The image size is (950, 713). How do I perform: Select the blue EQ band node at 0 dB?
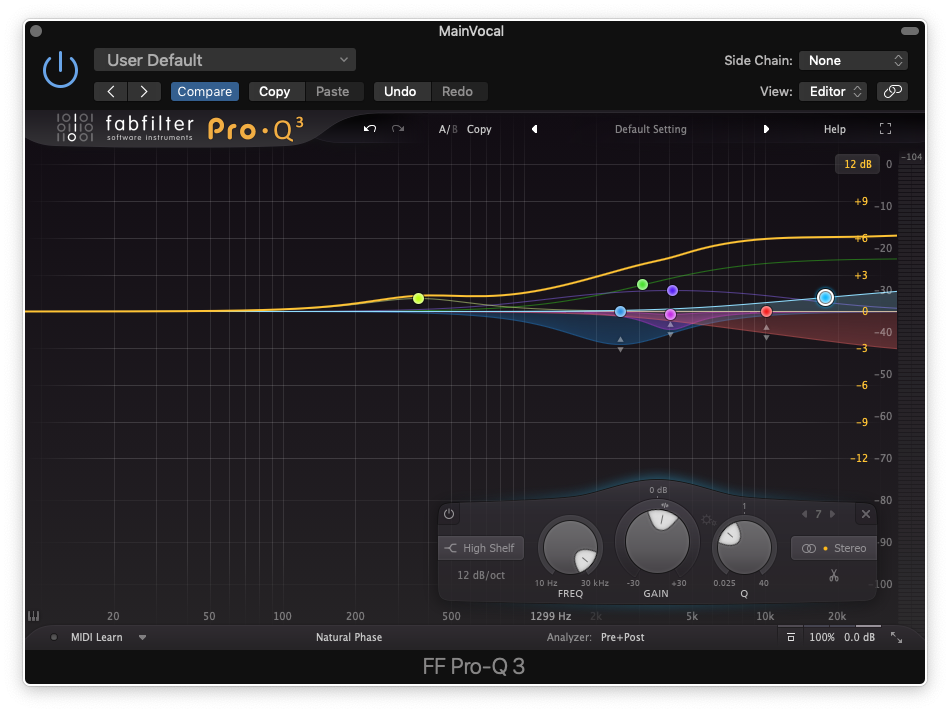click(620, 311)
